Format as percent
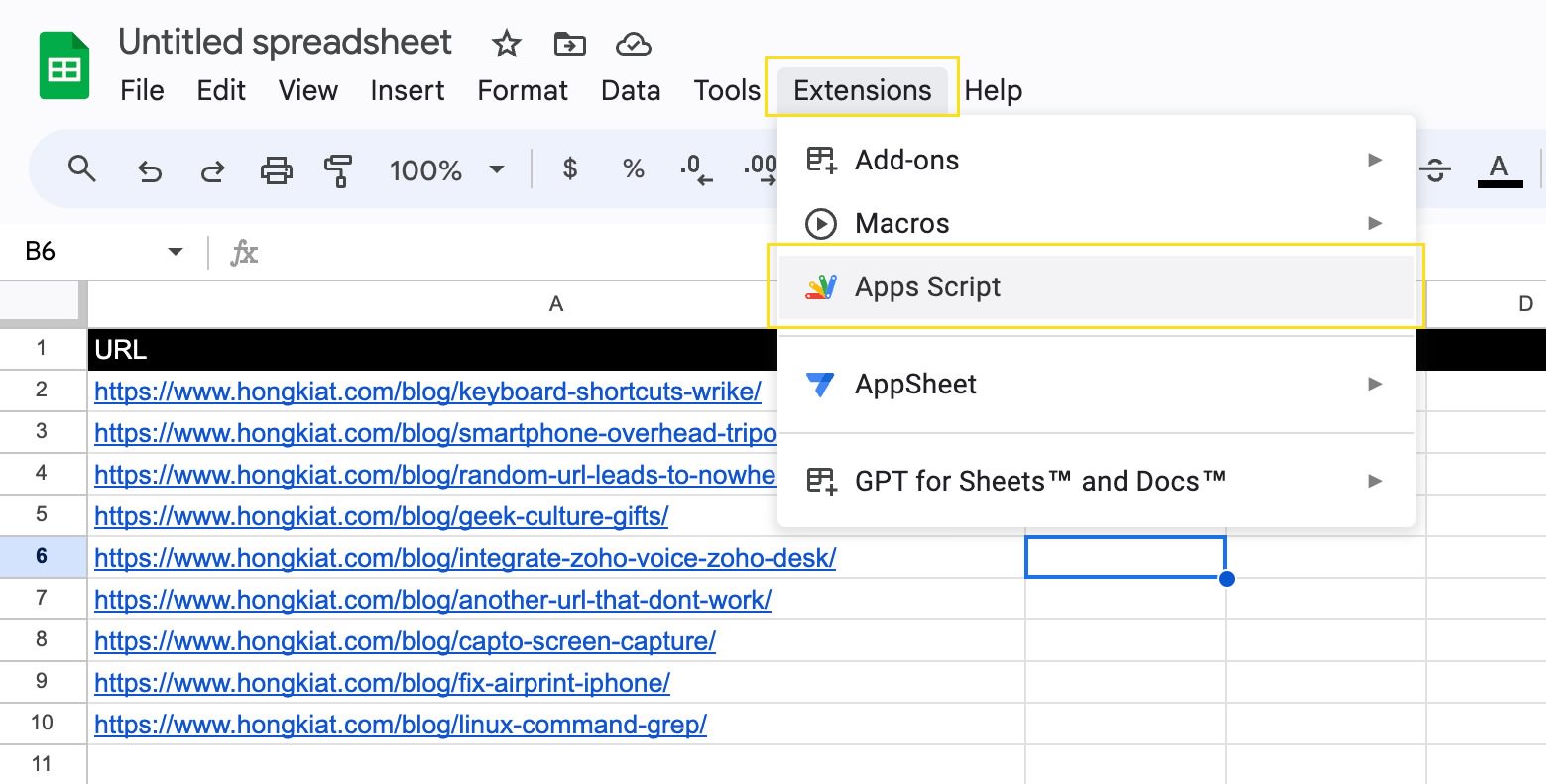The image size is (1546, 784). (633, 169)
